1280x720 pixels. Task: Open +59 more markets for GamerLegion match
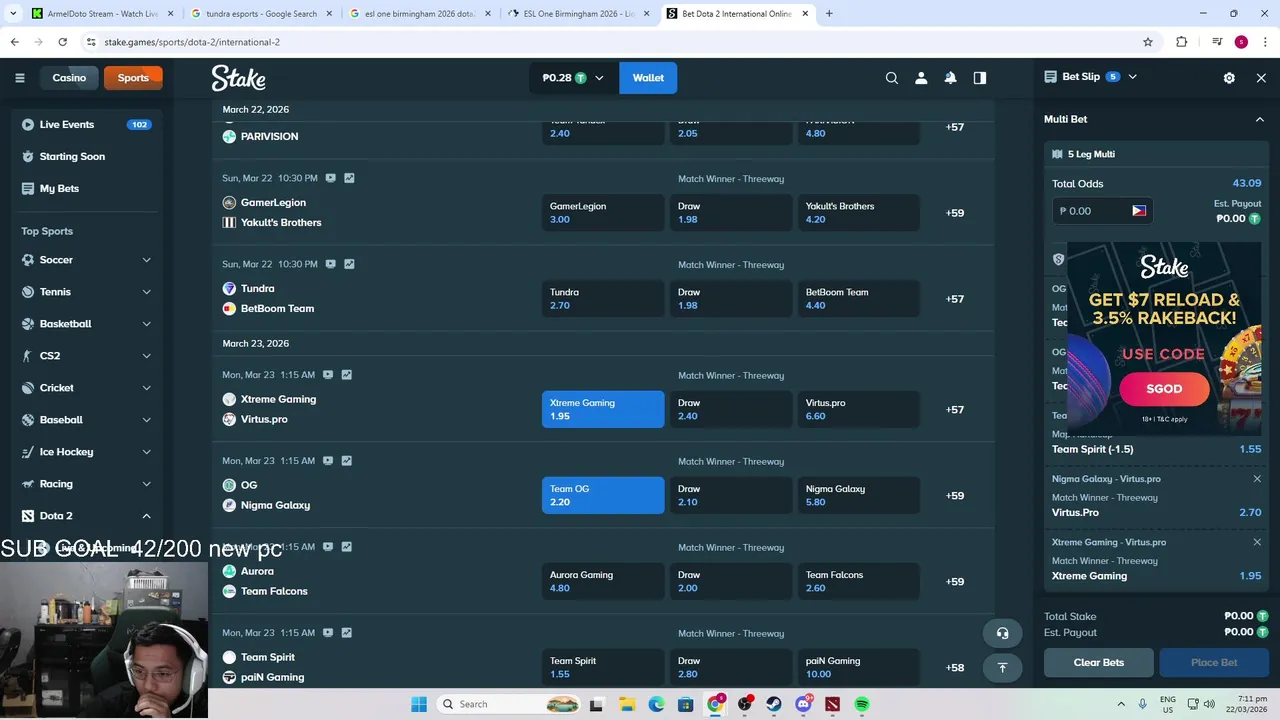click(x=955, y=213)
